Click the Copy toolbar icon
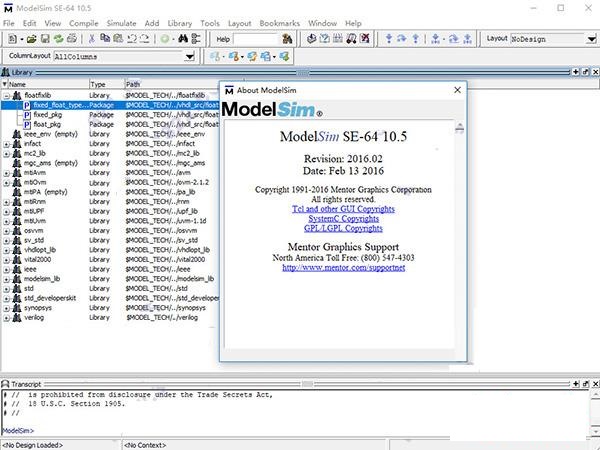The height and width of the screenshot is (450, 600). (x=105, y=38)
